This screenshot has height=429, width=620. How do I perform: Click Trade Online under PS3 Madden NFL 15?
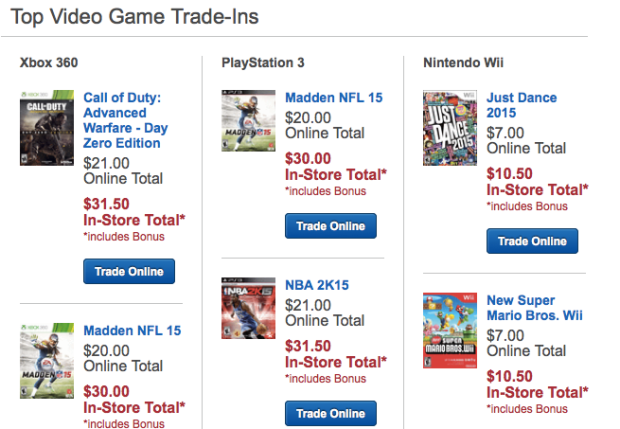point(331,226)
